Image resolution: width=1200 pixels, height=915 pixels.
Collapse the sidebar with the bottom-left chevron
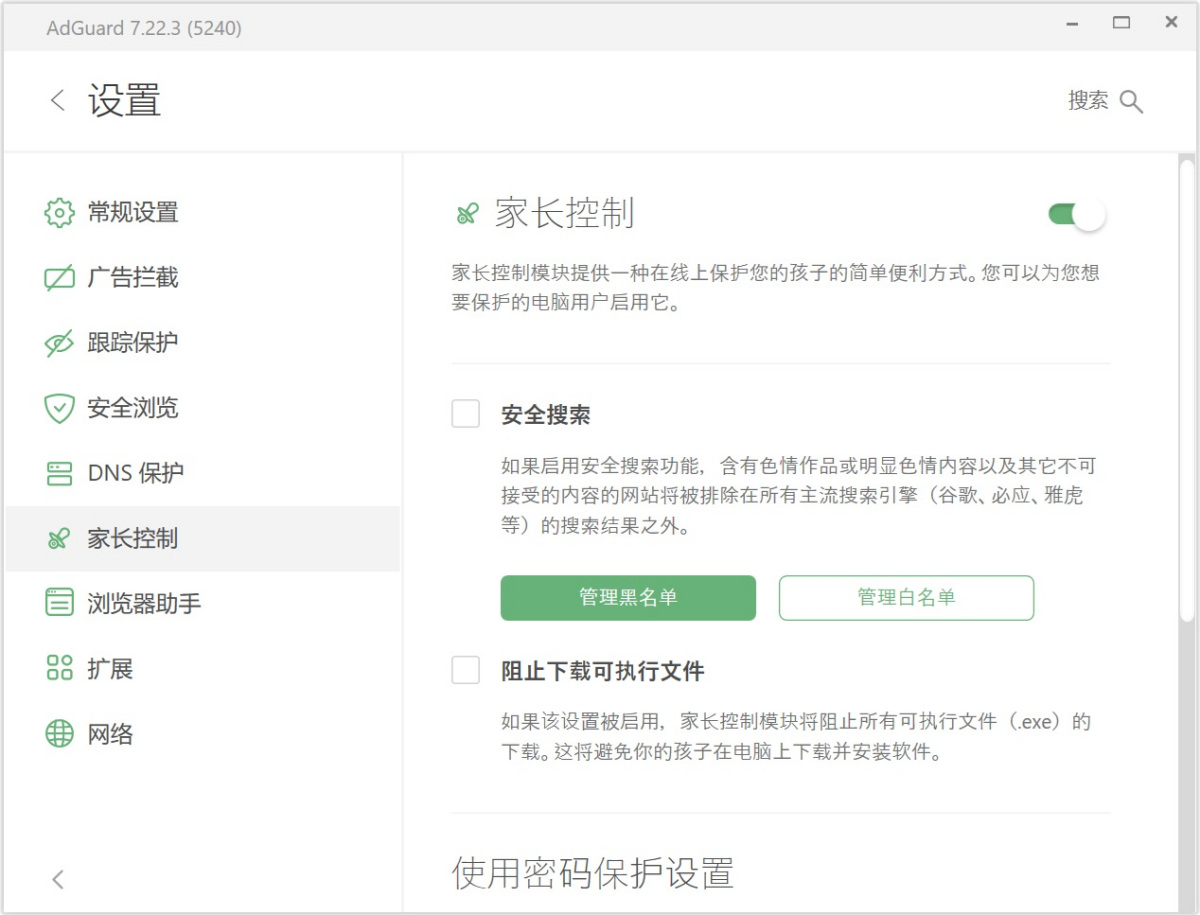(58, 879)
